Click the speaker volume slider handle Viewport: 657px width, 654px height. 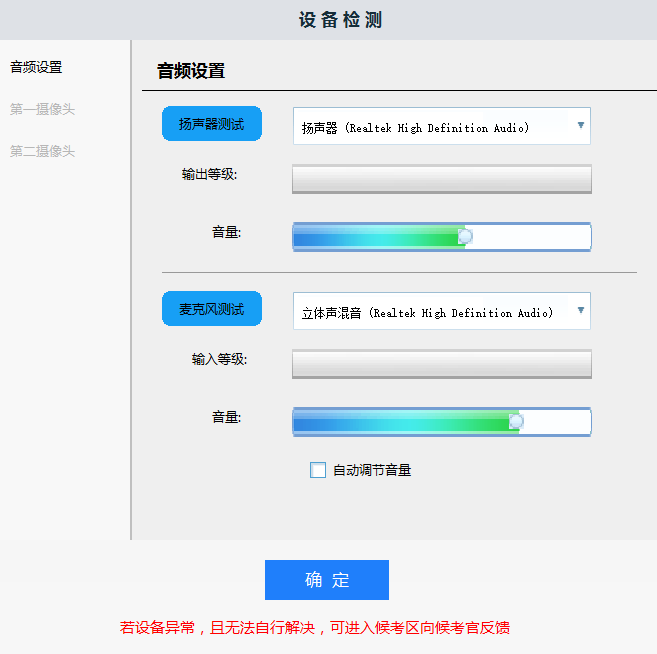465,236
